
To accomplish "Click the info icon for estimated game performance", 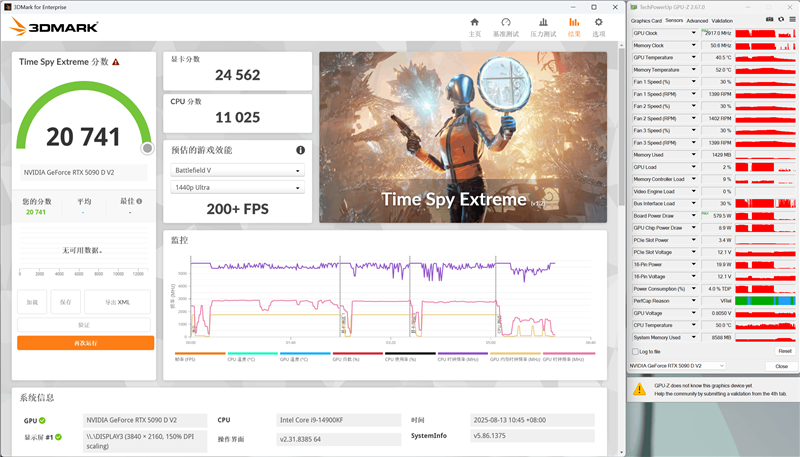I will [x=301, y=150].
